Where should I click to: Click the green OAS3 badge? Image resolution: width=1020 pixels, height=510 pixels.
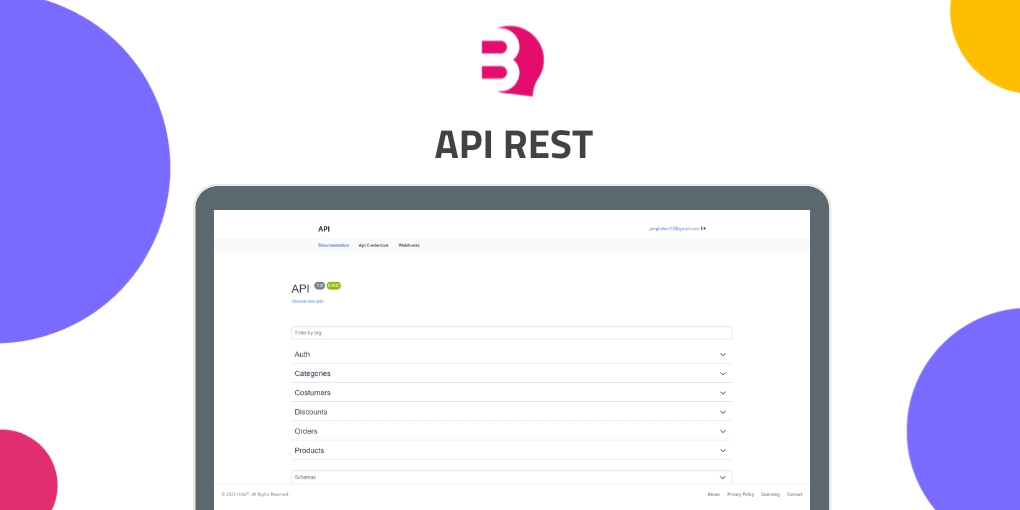point(334,286)
